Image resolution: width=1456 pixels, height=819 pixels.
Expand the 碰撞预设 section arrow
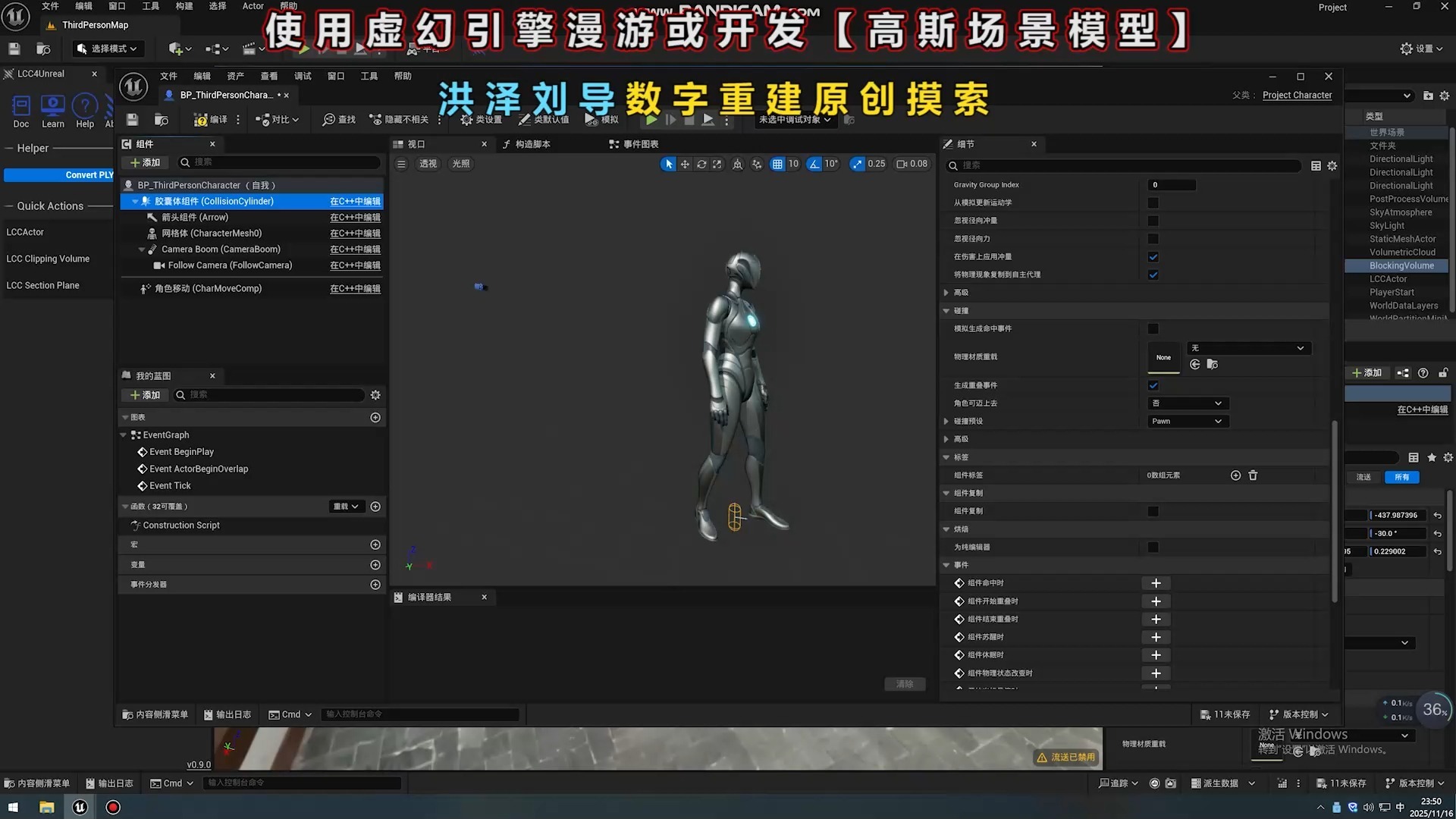click(x=946, y=422)
